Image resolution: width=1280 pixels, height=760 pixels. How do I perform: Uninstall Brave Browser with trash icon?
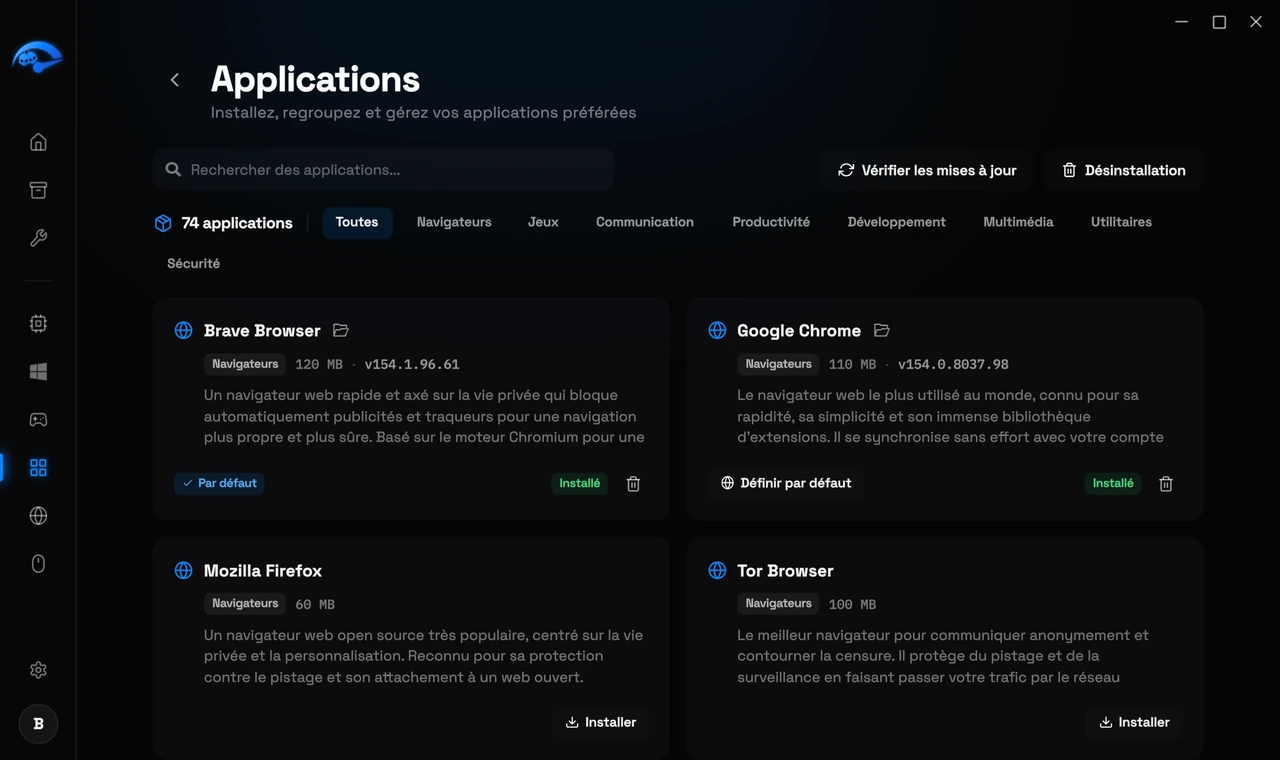click(x=633, y=483)
